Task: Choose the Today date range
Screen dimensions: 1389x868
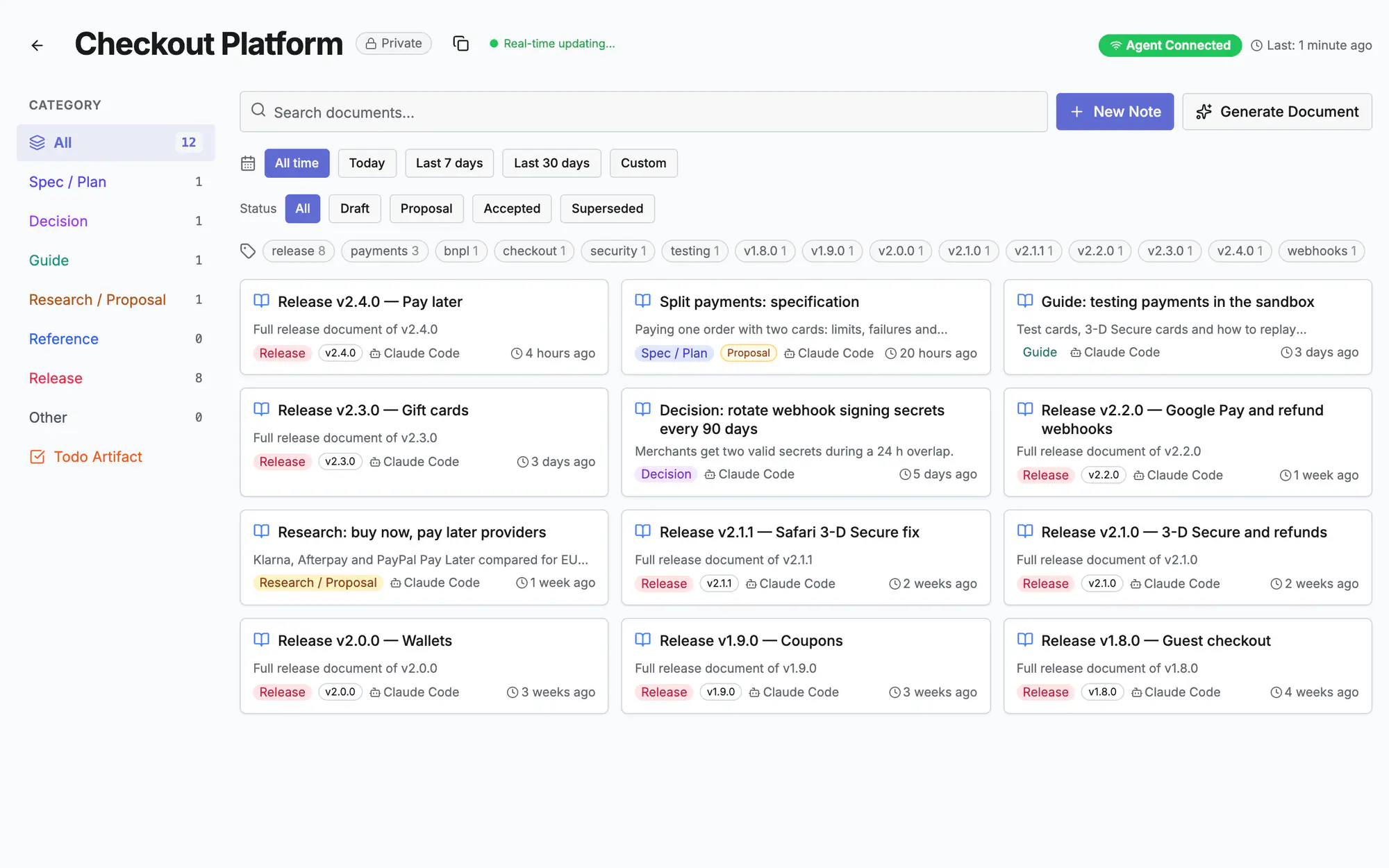Action: 367,163
